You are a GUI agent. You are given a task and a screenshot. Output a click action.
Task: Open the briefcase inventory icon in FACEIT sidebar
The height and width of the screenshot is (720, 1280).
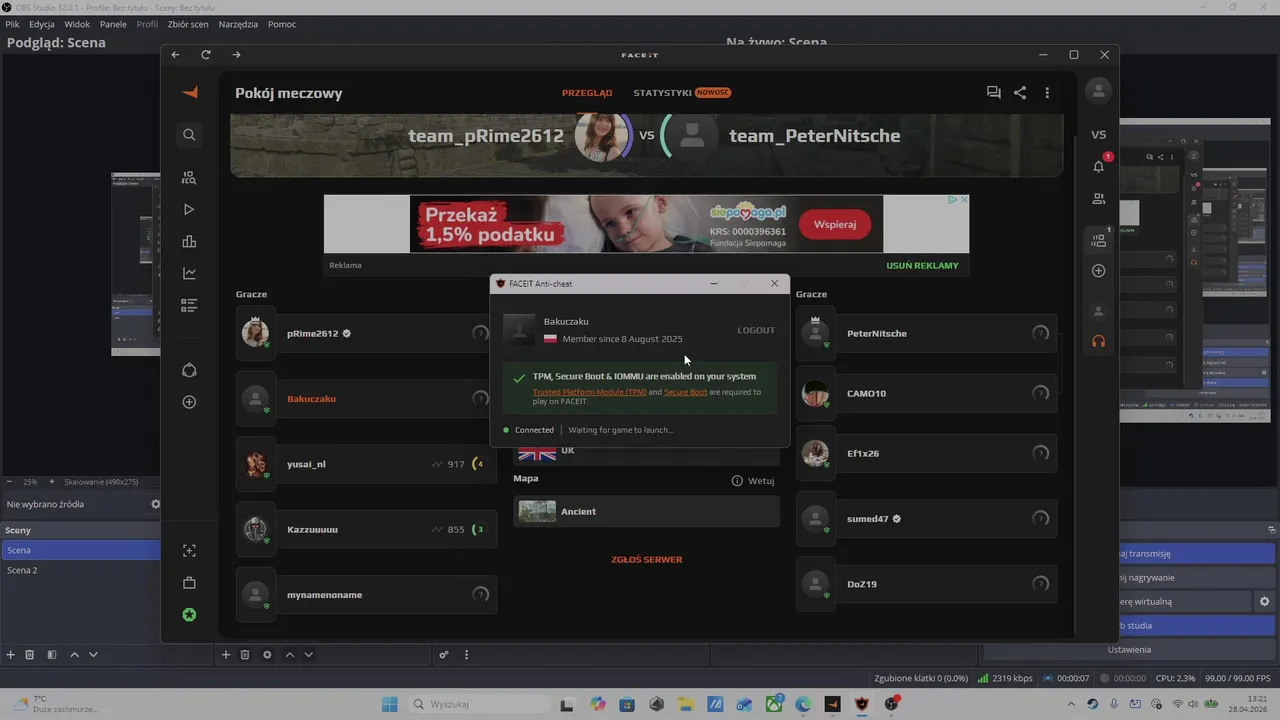pyautogui.click(x=189, y=582)
